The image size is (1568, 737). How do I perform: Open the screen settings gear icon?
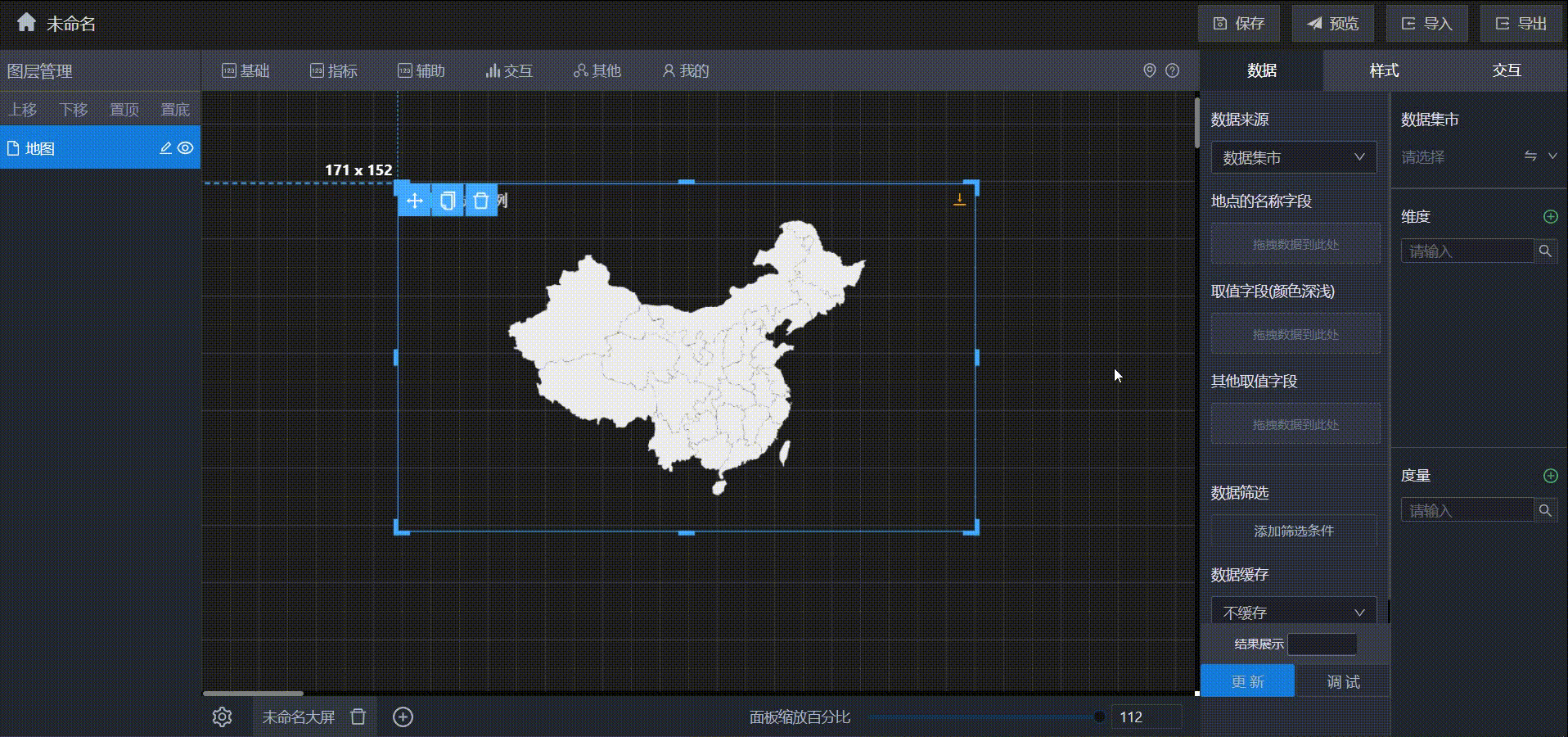pos(222,717)
